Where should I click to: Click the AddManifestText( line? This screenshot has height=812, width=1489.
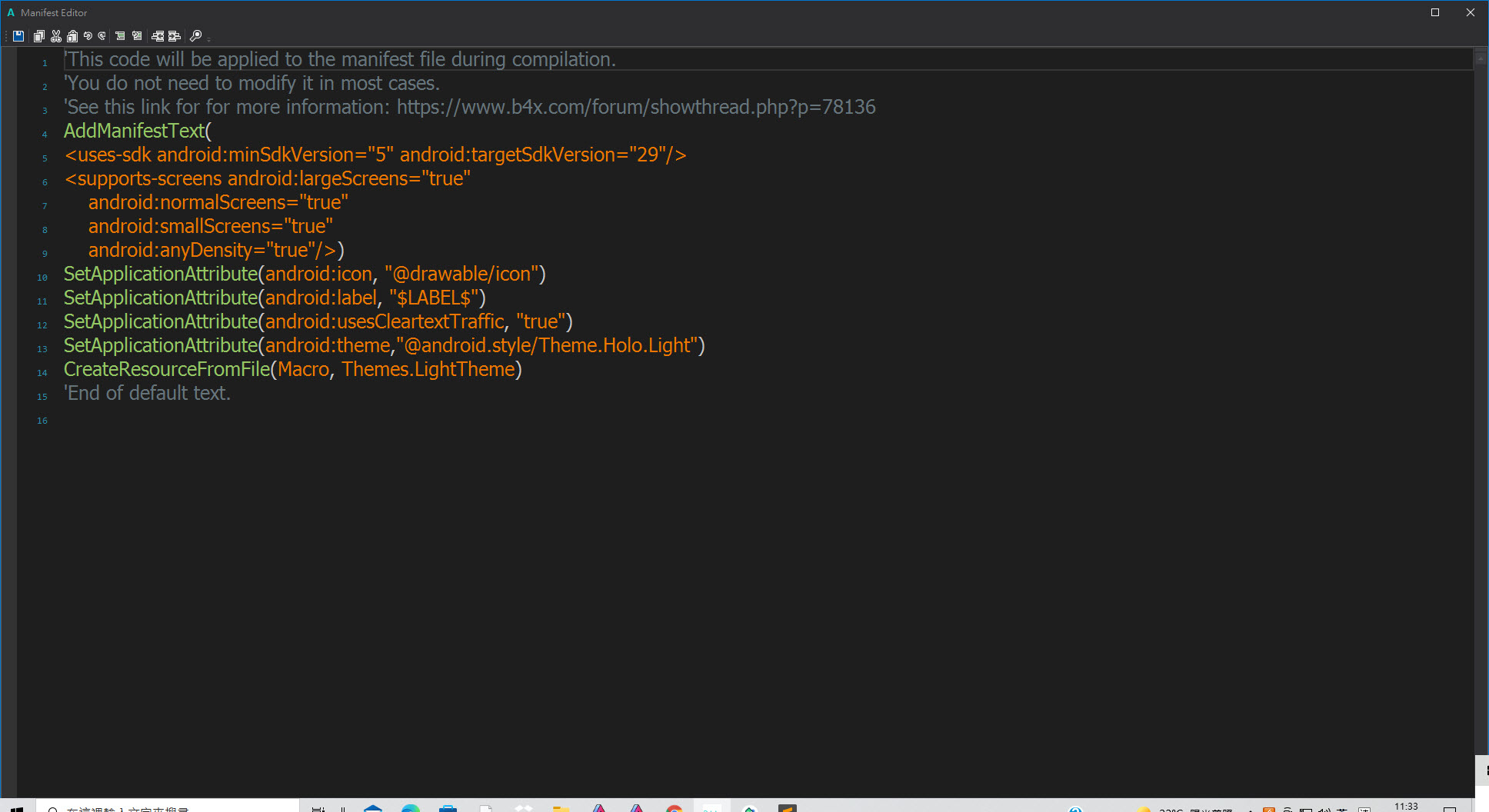tap(138, 131)
